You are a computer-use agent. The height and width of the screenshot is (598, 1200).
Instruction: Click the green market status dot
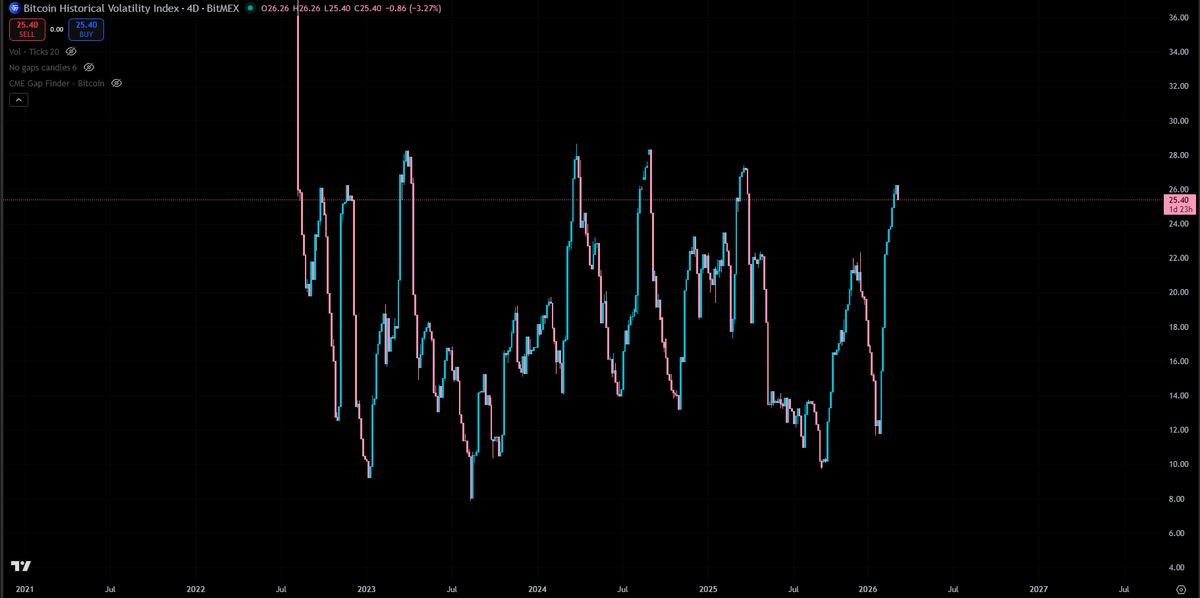[x=249, y=8]
